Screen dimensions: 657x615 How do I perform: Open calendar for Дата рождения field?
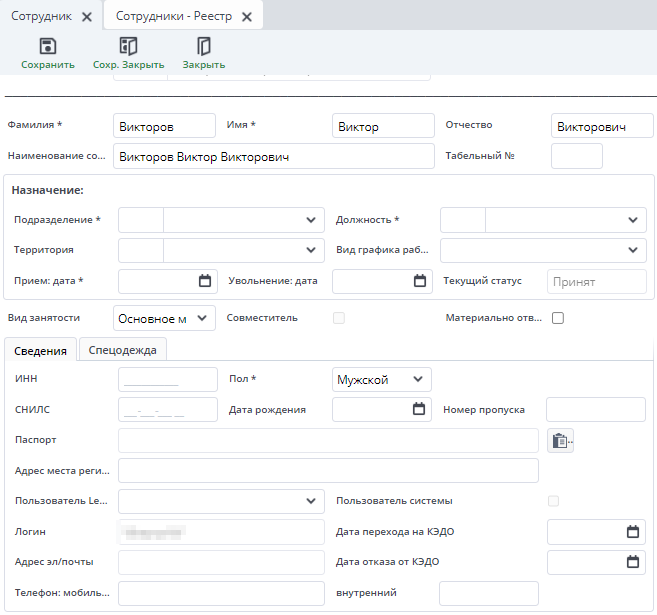[419, 409]
